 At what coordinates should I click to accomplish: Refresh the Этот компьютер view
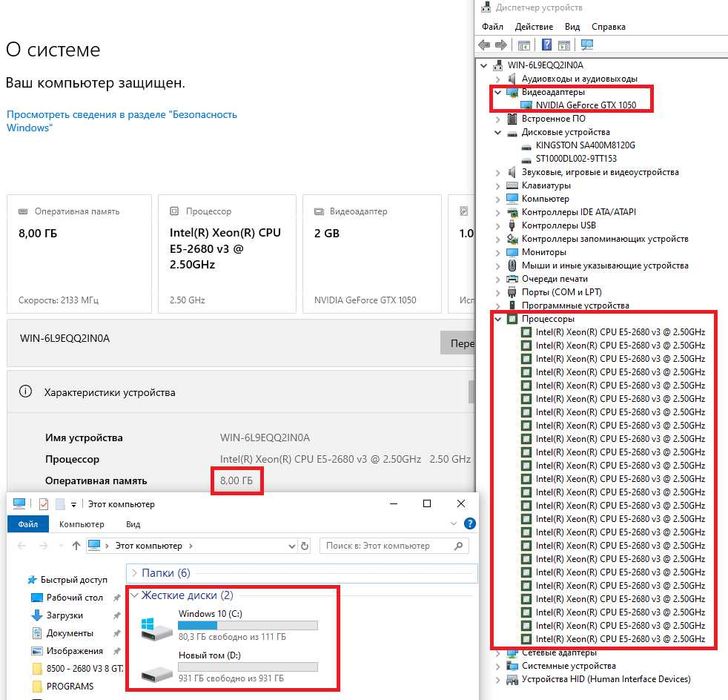pyautogui.click(x=305, y=546)
